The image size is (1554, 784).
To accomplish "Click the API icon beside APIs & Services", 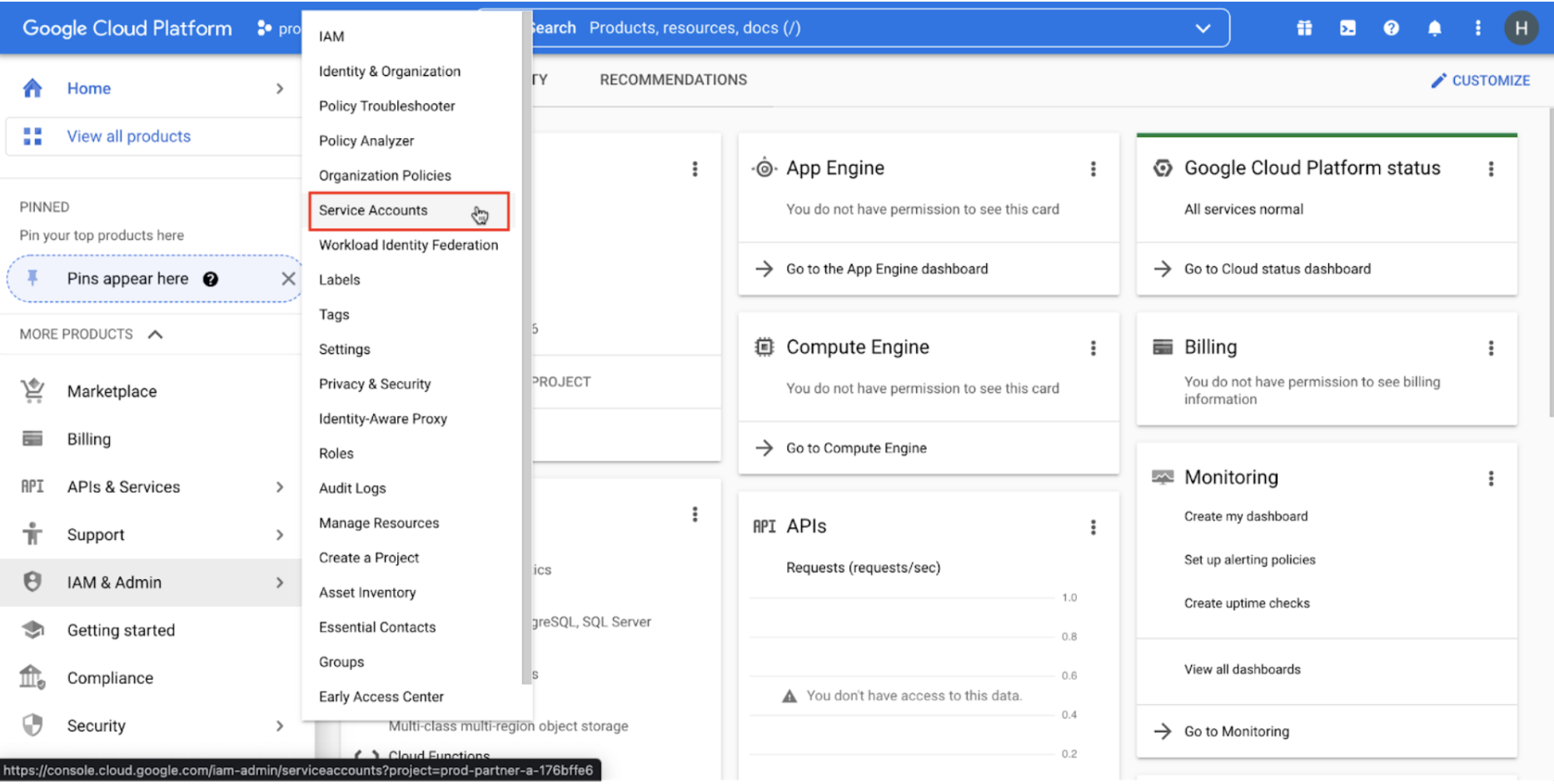I will click(32, 487).
